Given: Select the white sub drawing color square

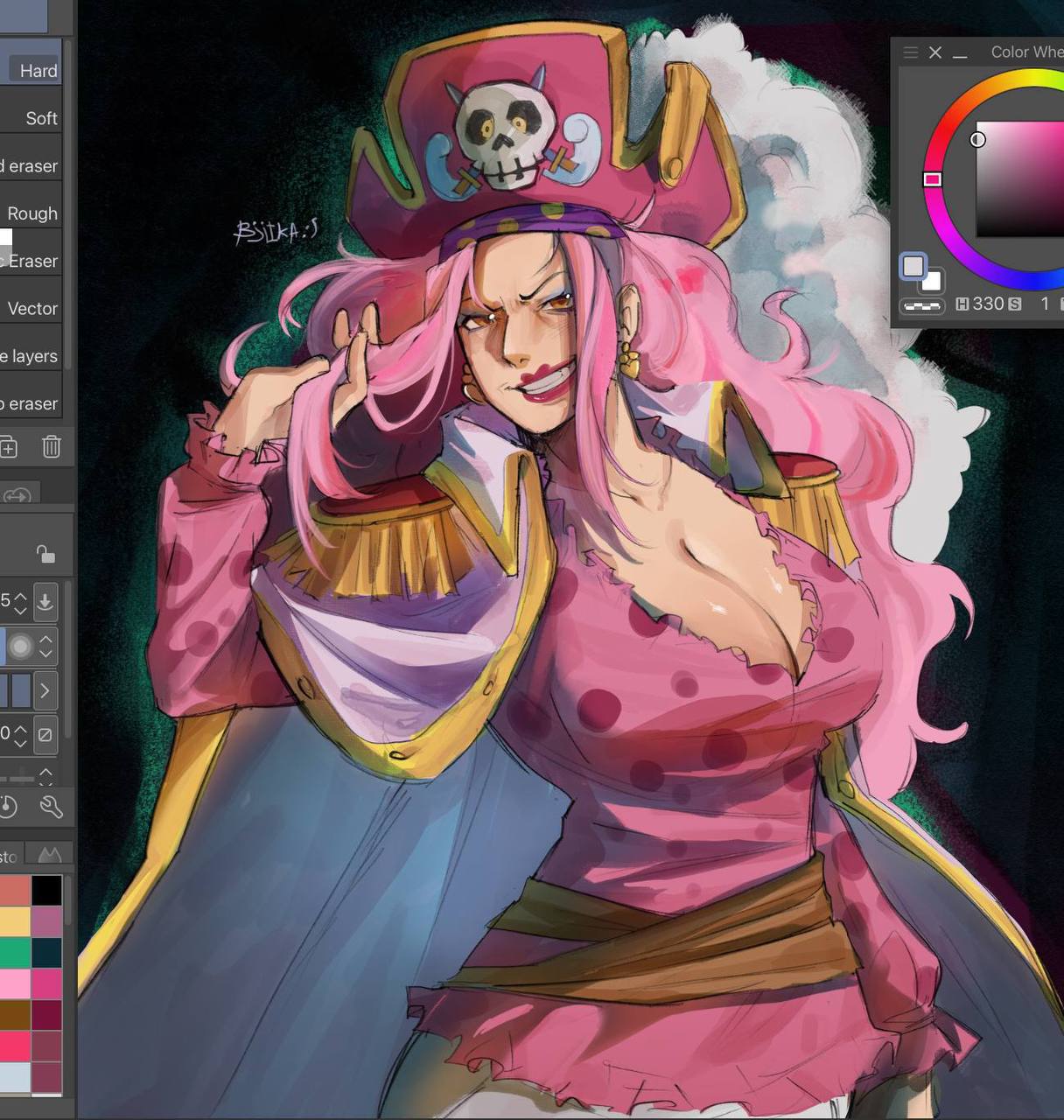Looking at the screenshot, I should (x=932, y=281).
